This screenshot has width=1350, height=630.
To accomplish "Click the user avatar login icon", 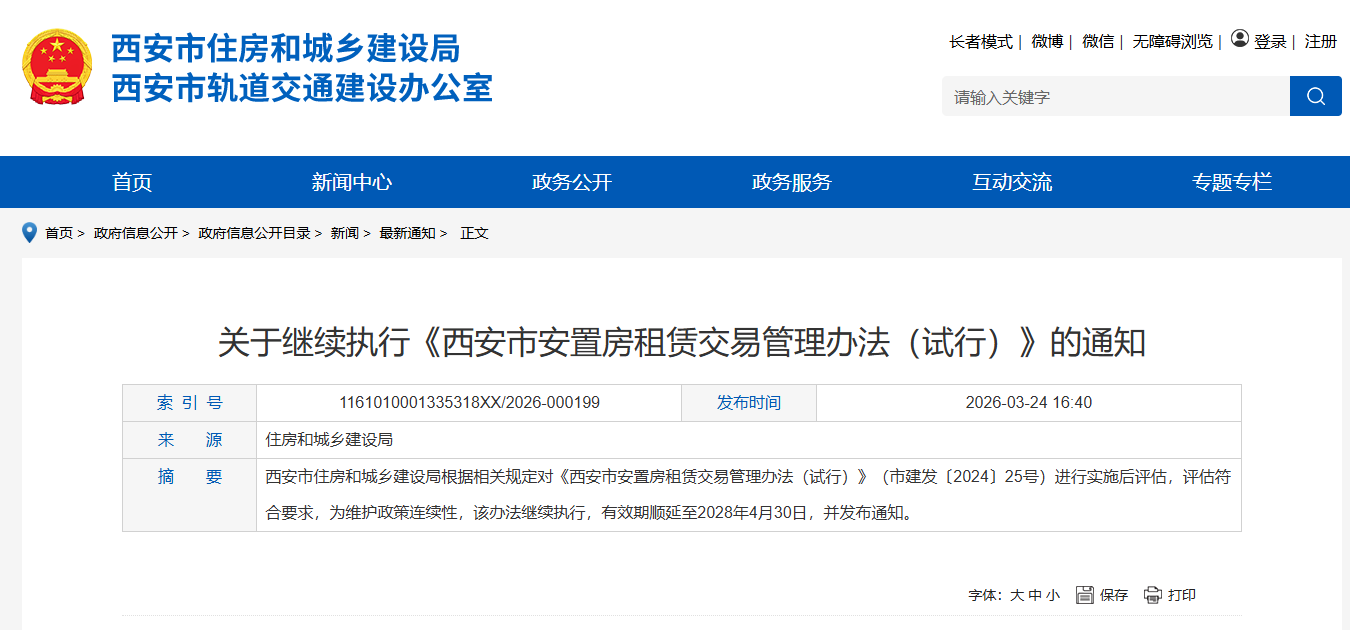I will [x=1240, y=39].
